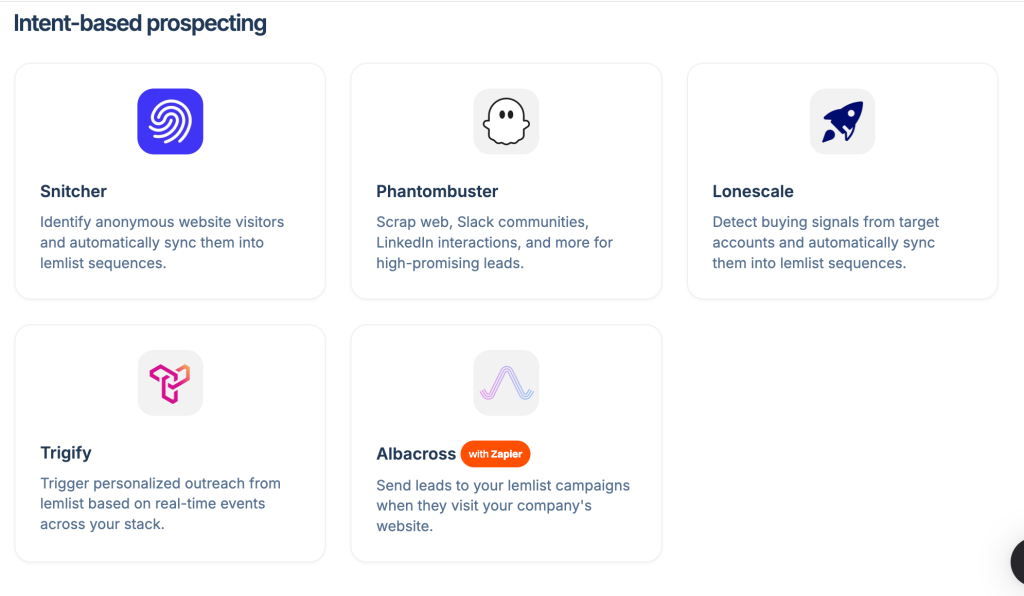Click the Phantombuster ghost icon
The width and height of the screenshot is (1024, 596).
(x=506, y=121)
